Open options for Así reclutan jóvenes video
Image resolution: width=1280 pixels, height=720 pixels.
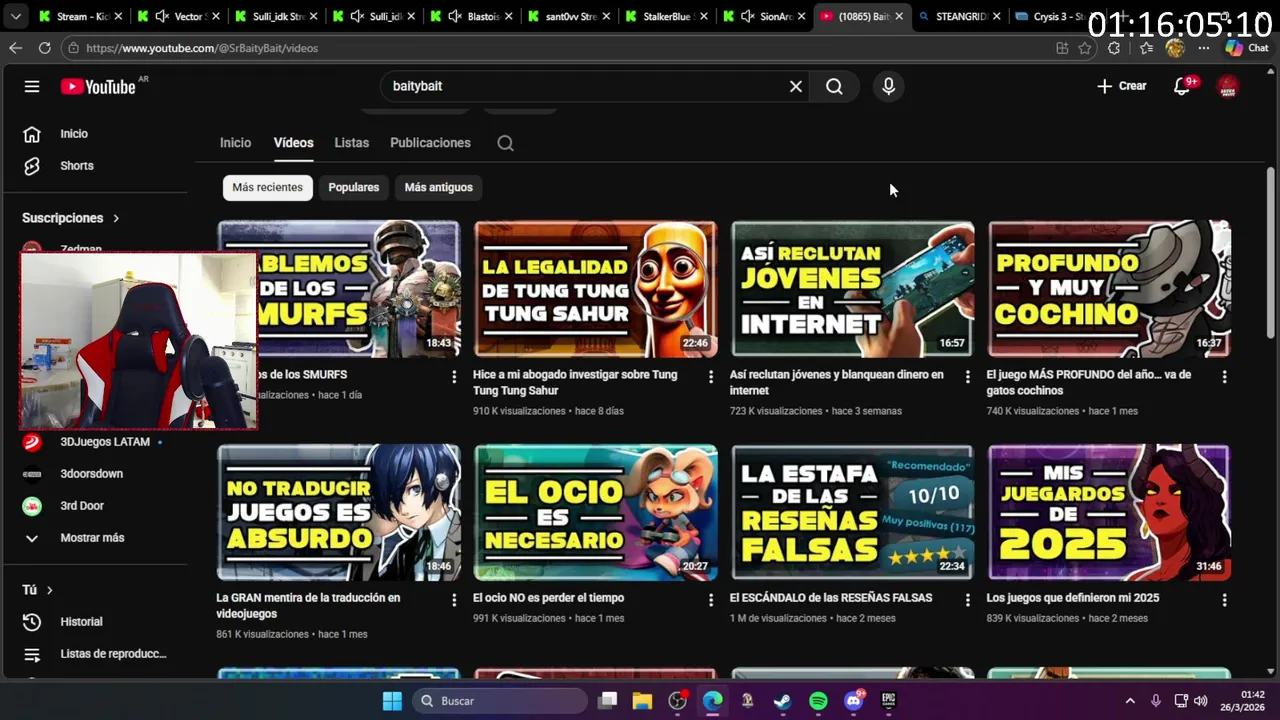click(967, 377)
